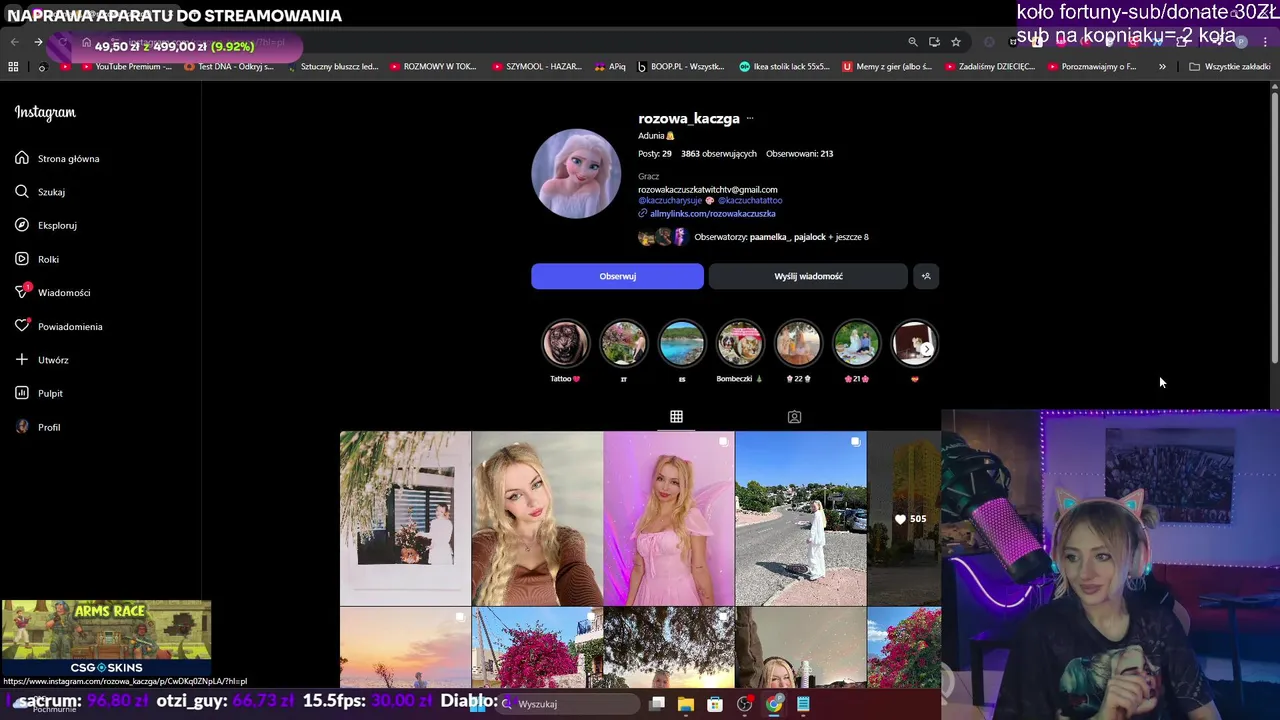This screenshot has height=720, width=1280.
Task: Open Wiadomości messages with badge
Action: [53, 292]
